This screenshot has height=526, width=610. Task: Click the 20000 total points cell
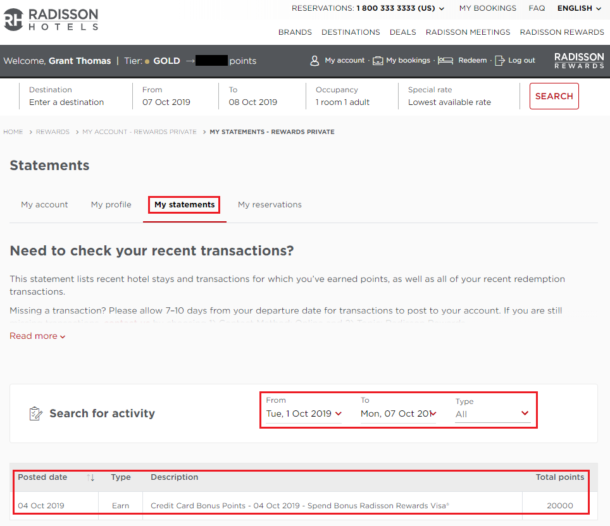point(560,506)
